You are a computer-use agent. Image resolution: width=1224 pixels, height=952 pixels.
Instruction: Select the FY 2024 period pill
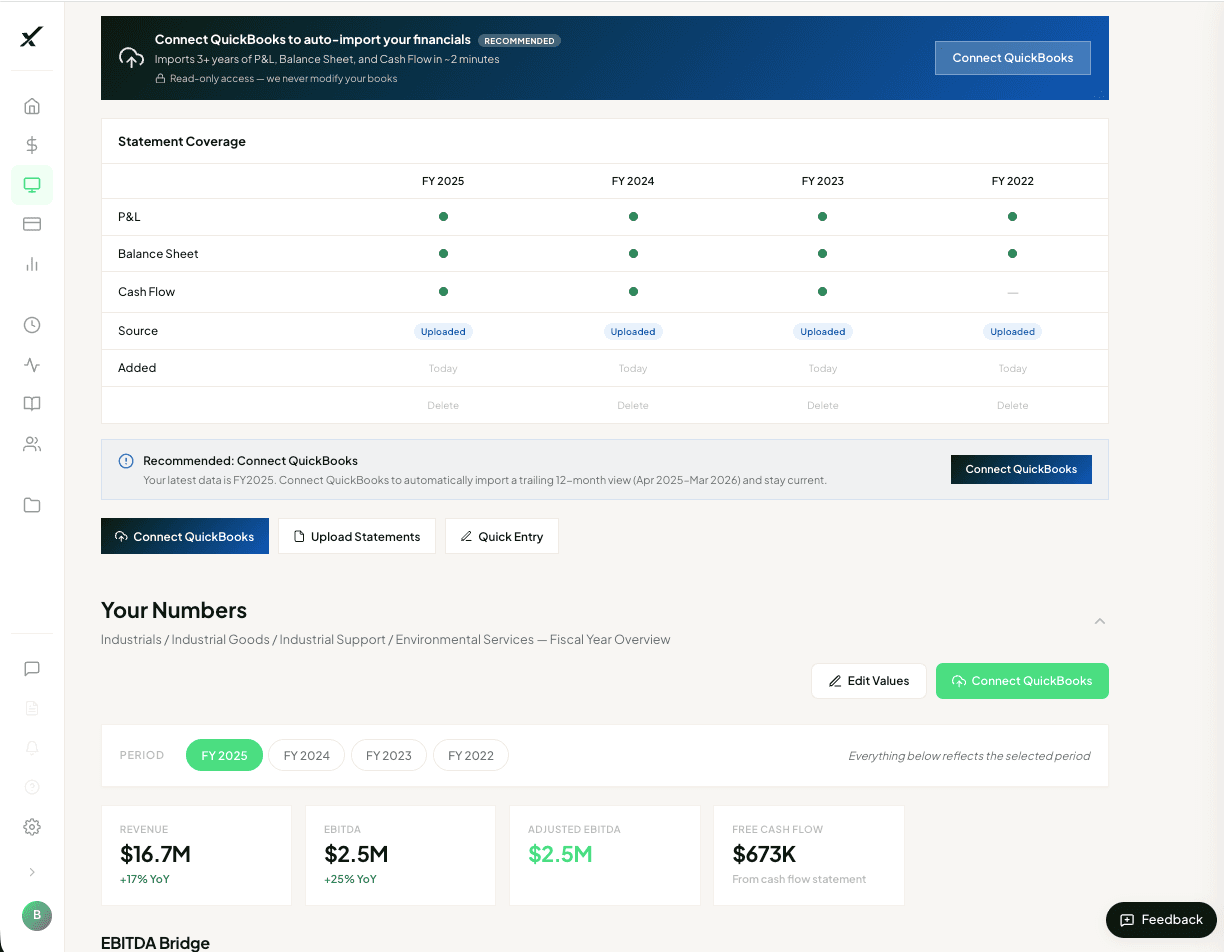coord(306,755)
